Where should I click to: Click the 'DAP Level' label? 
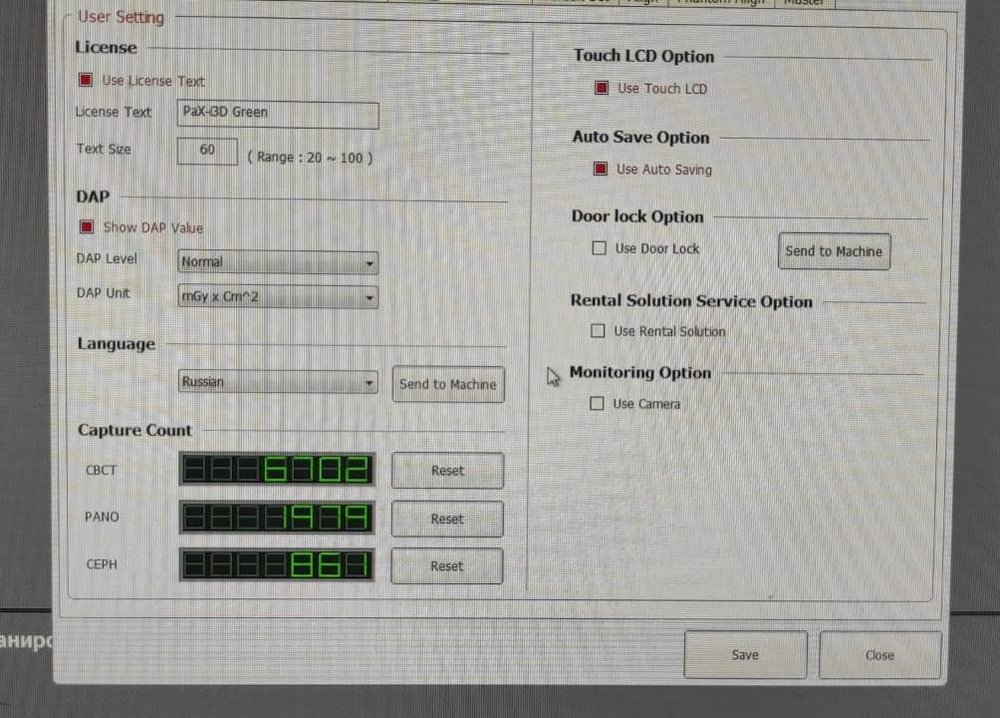point(107,258)
